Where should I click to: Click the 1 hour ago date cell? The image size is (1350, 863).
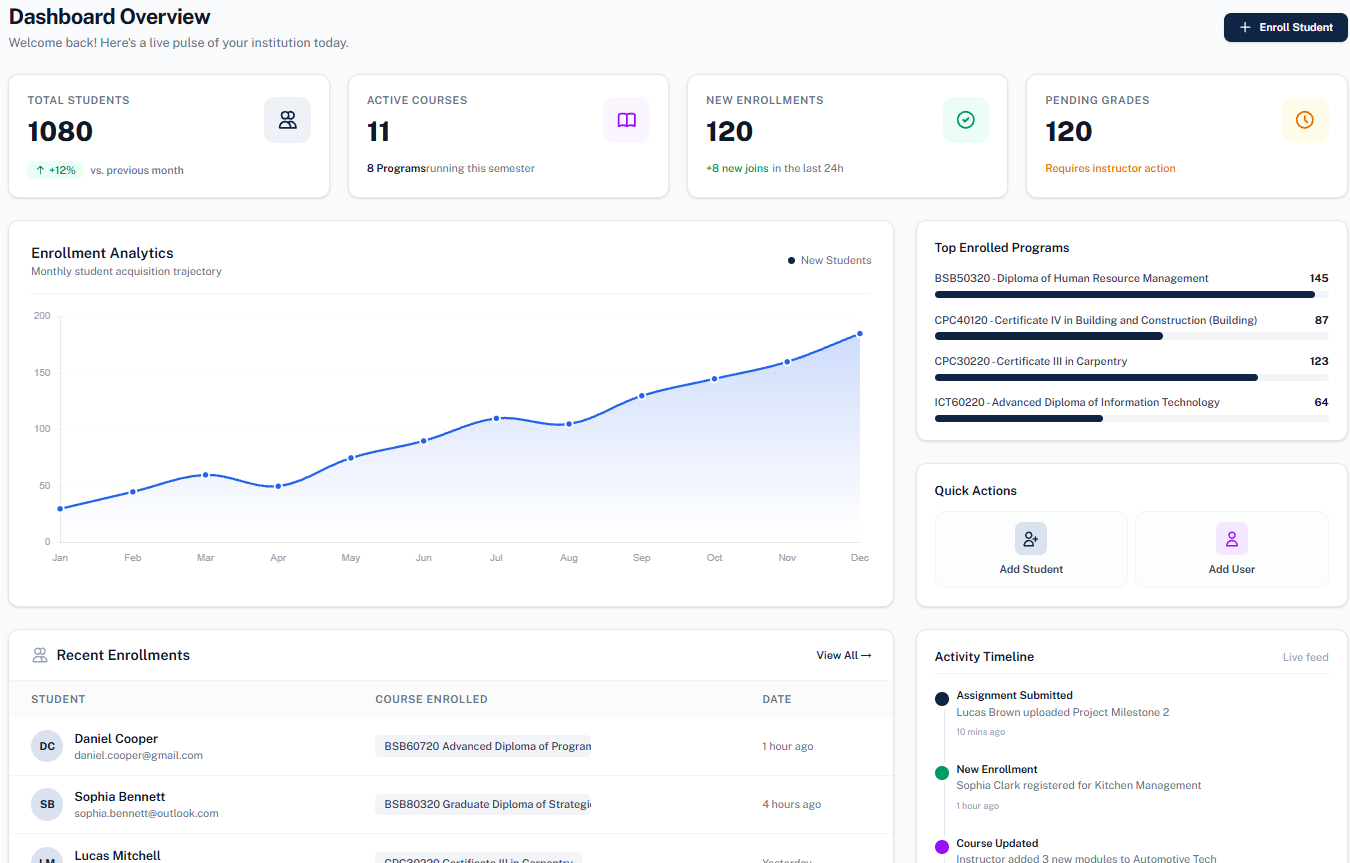(788, 746)
